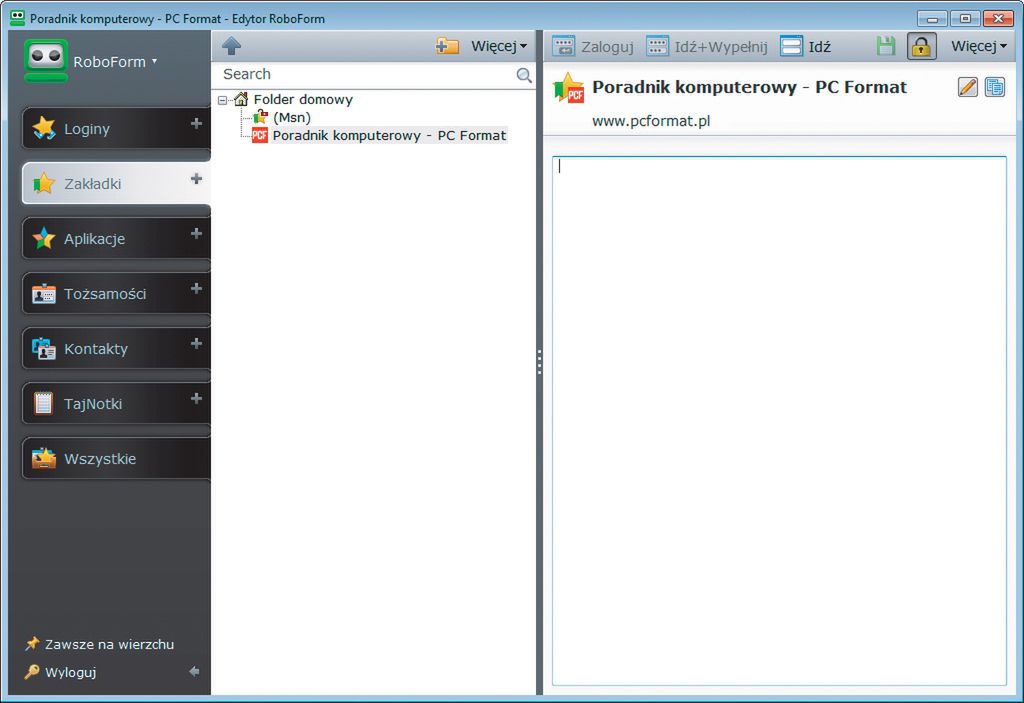Close the RoboForm editor window
The height and width of the screenshot is (703, 1024).
tap(998, 18)
